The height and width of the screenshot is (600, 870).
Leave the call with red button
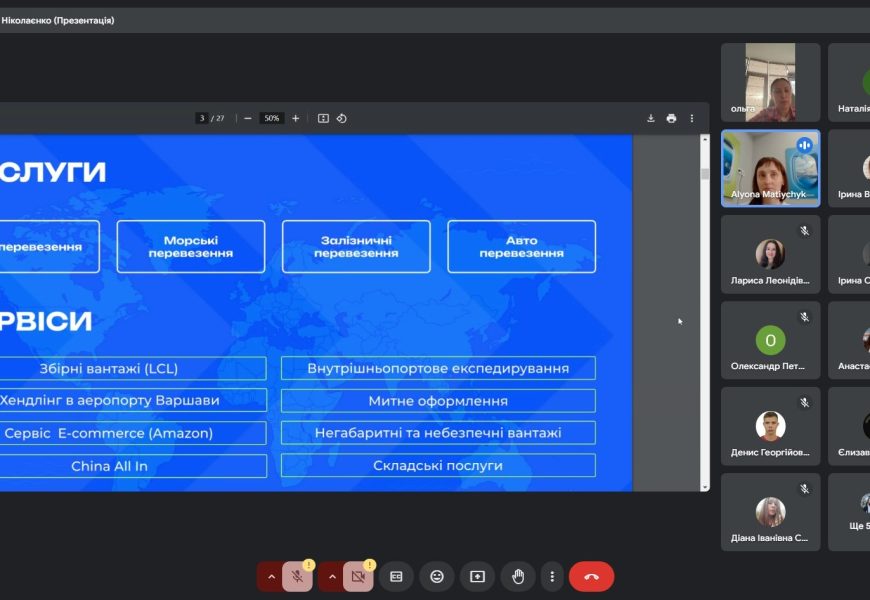(x=591, y=576)
